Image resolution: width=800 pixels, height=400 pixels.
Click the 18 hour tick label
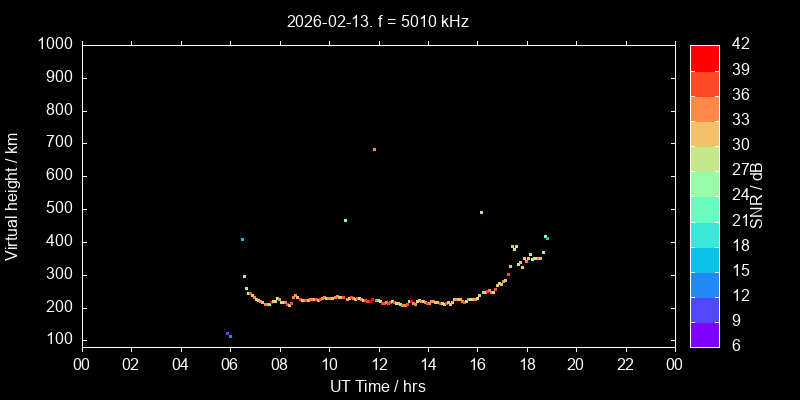526,363
